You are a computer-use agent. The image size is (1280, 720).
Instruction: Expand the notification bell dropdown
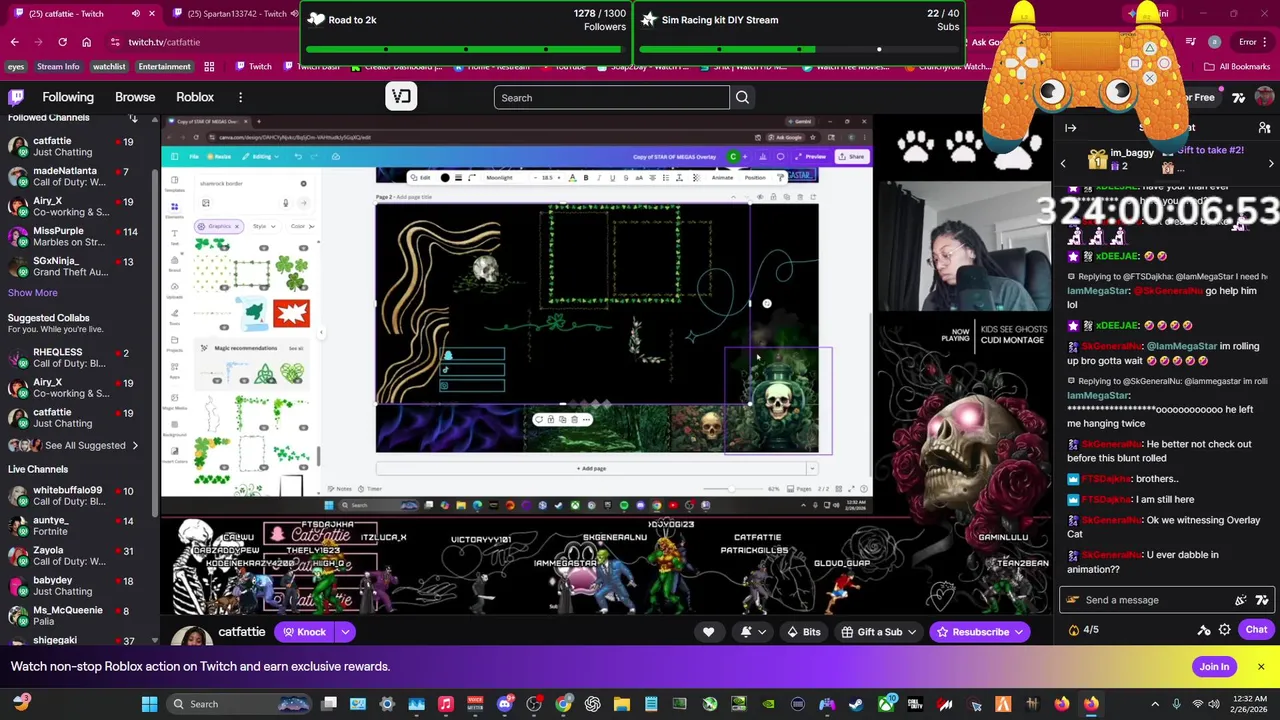[762, 632]
